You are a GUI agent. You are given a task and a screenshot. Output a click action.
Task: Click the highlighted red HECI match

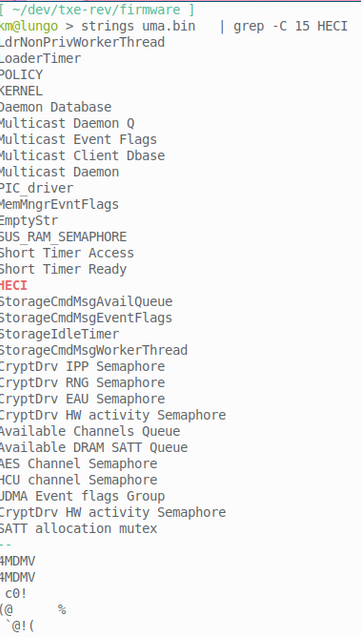click(13, 286)
